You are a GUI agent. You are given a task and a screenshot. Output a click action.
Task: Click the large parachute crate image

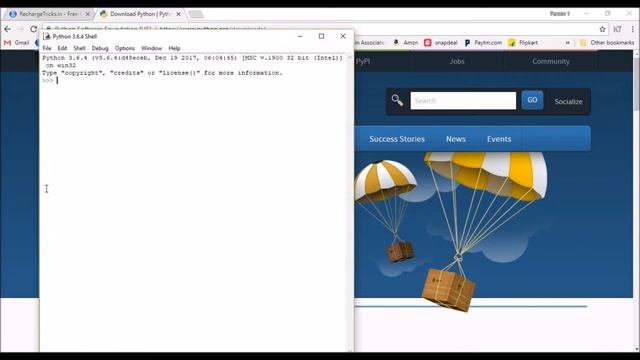click(449, 289)
